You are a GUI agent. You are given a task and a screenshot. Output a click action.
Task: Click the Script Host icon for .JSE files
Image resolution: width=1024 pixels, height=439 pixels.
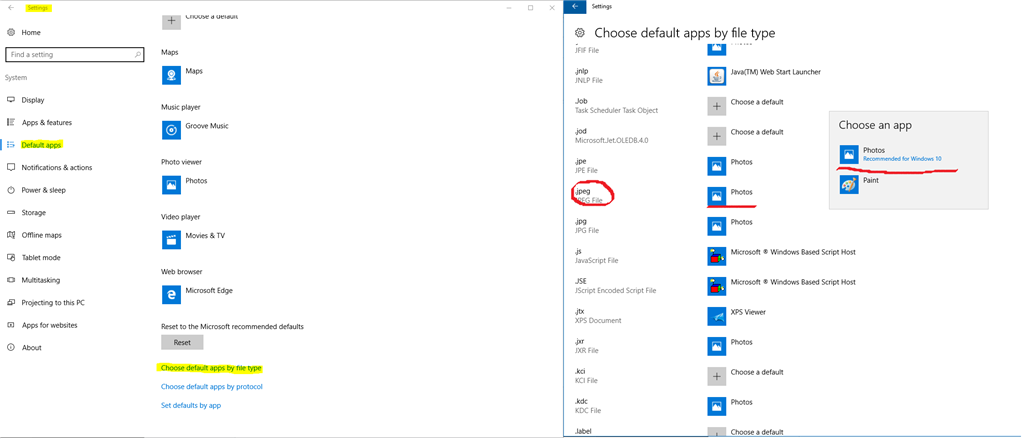click(x=717, y=286)
